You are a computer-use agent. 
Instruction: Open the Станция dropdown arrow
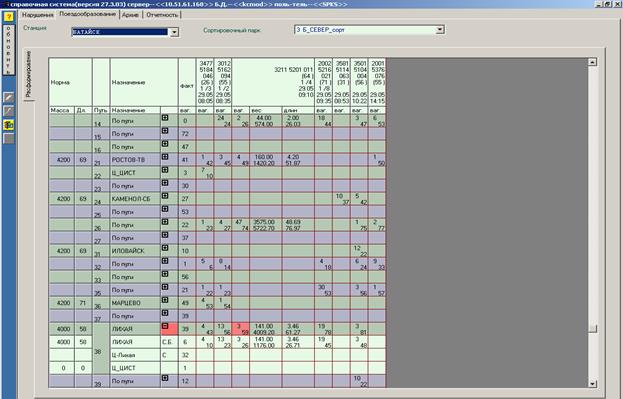coord(174,32)
